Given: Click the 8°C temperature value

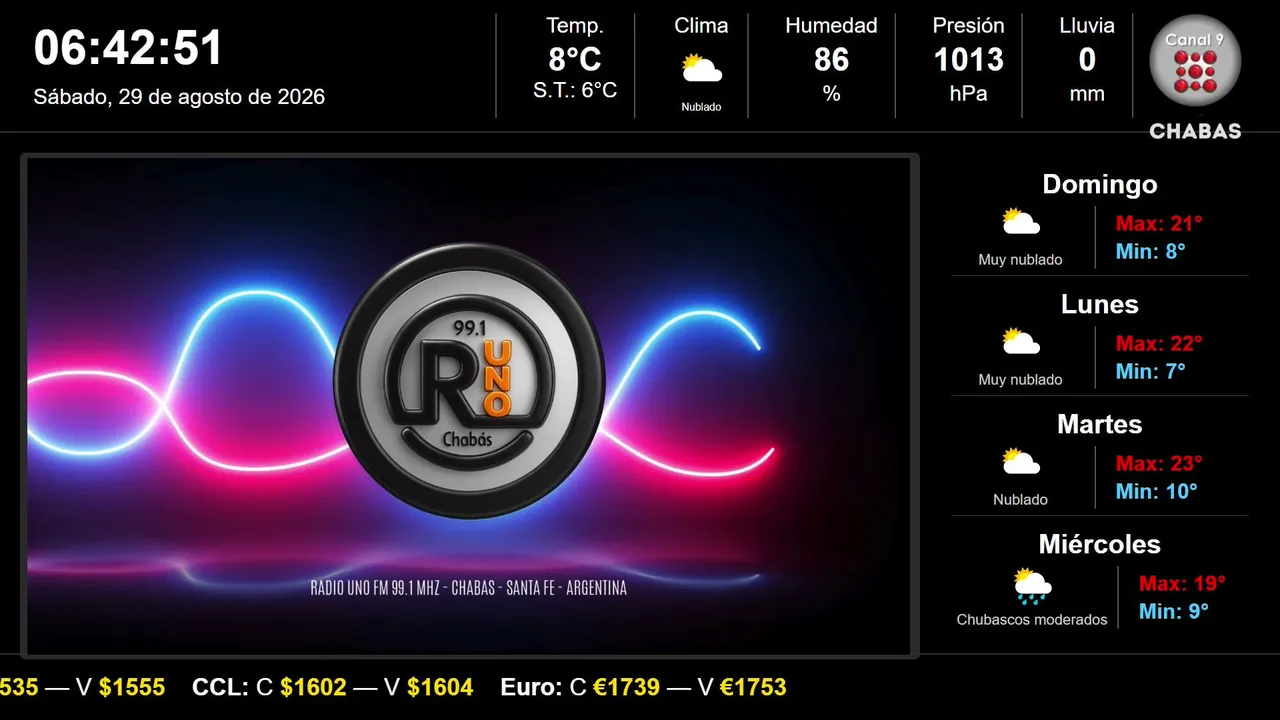Looking at the screenshot, I should pyautogui.click(x=575, y=60).
